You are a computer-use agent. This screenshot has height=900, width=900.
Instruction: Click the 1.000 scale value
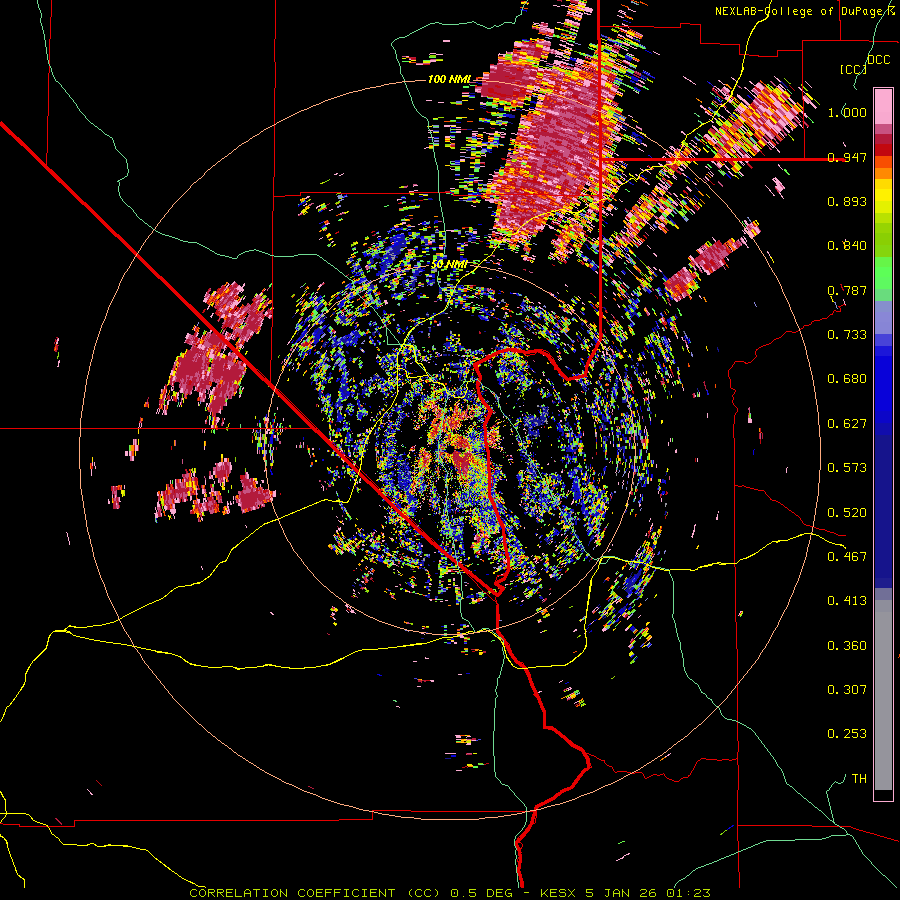pyautogui.click(x=847, y=112)
